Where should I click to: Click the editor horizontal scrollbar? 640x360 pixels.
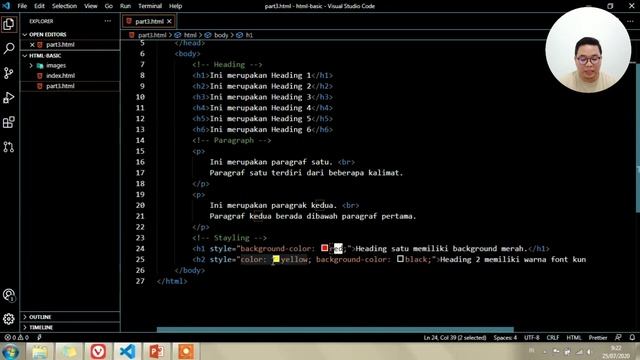coord(335,329)
